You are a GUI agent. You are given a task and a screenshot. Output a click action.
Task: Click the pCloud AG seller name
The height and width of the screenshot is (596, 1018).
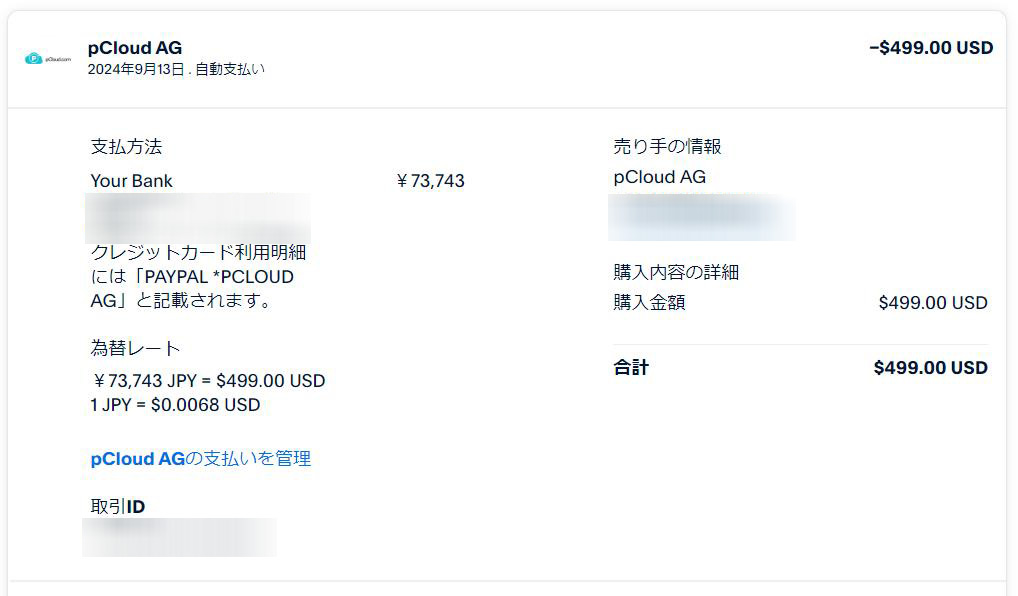coord(660,177)
